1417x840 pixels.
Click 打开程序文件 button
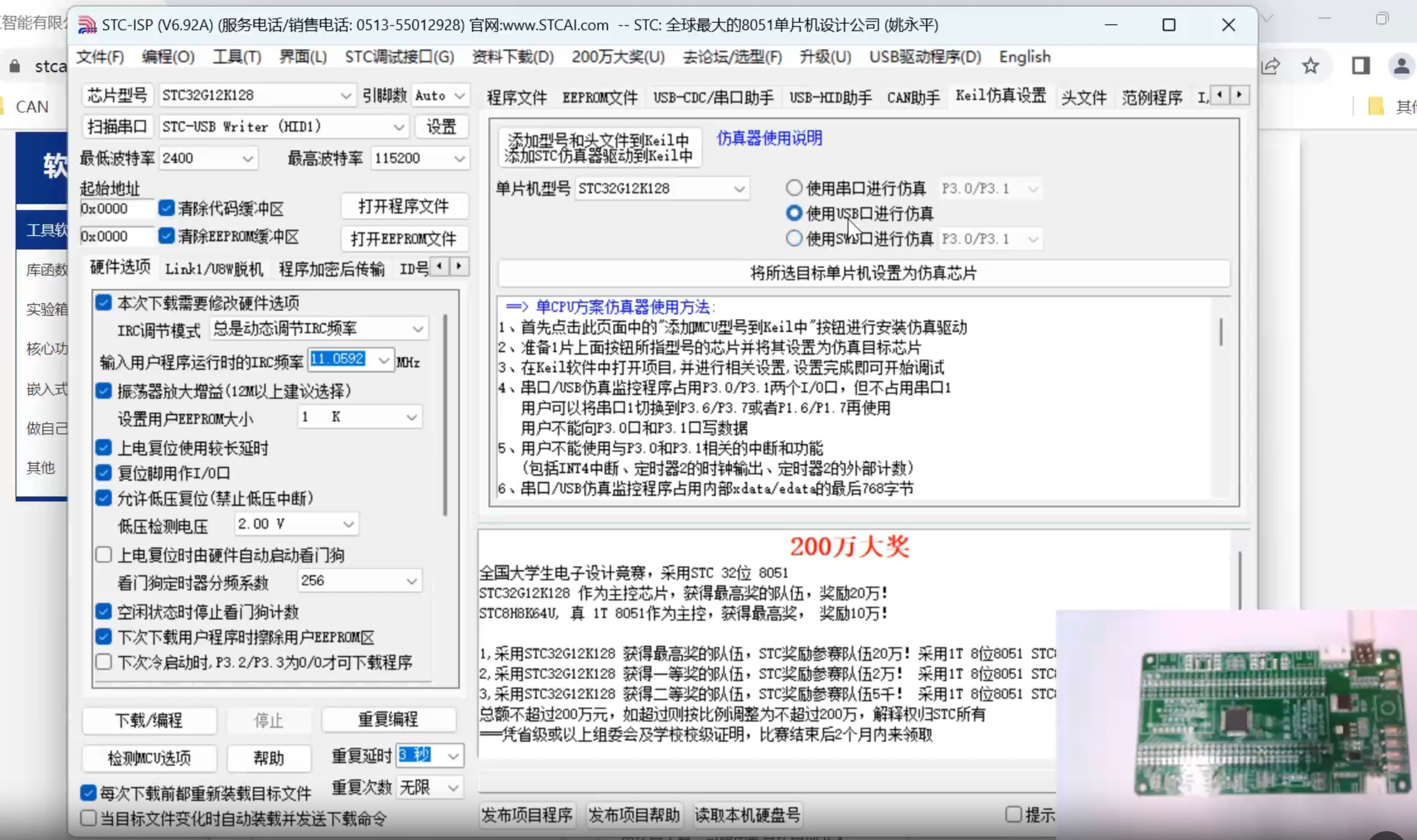(x=404, y=206)
